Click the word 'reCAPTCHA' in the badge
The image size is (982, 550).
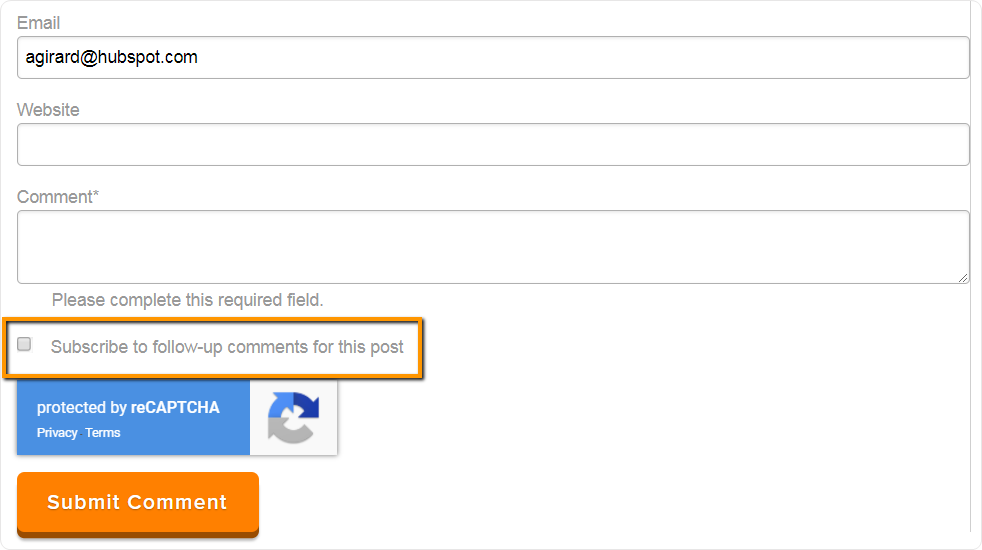[175, 408]
